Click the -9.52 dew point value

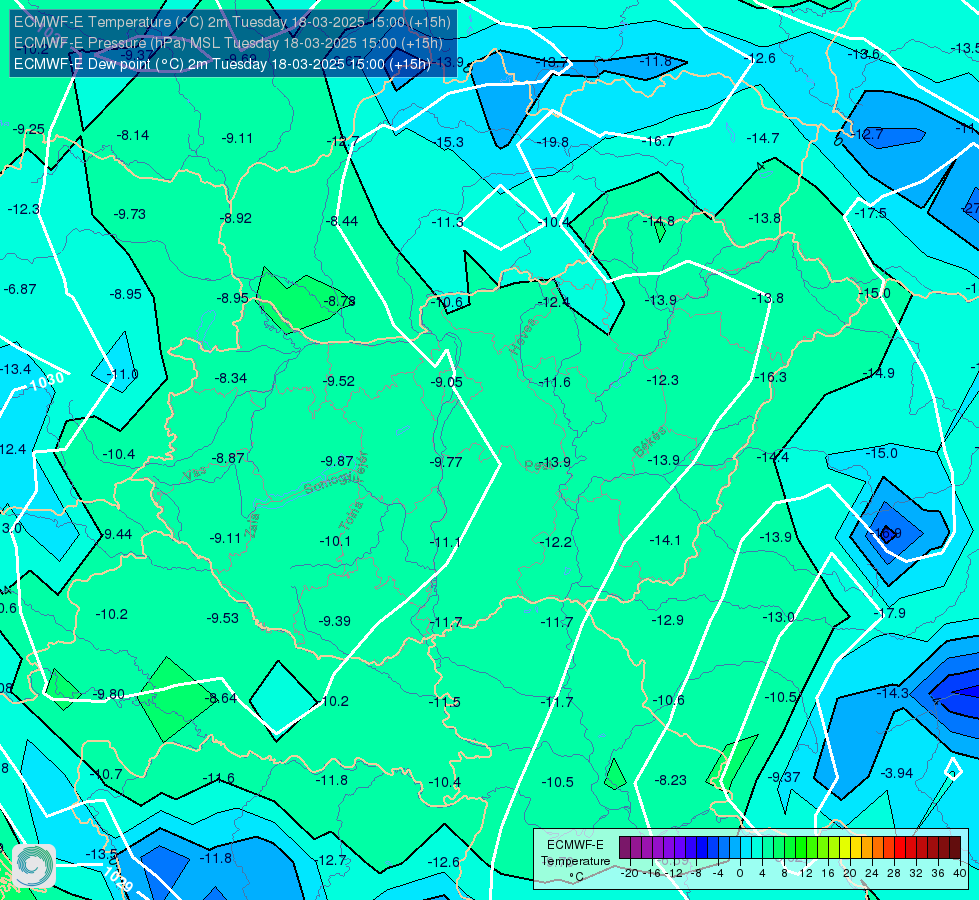(338, 381)
